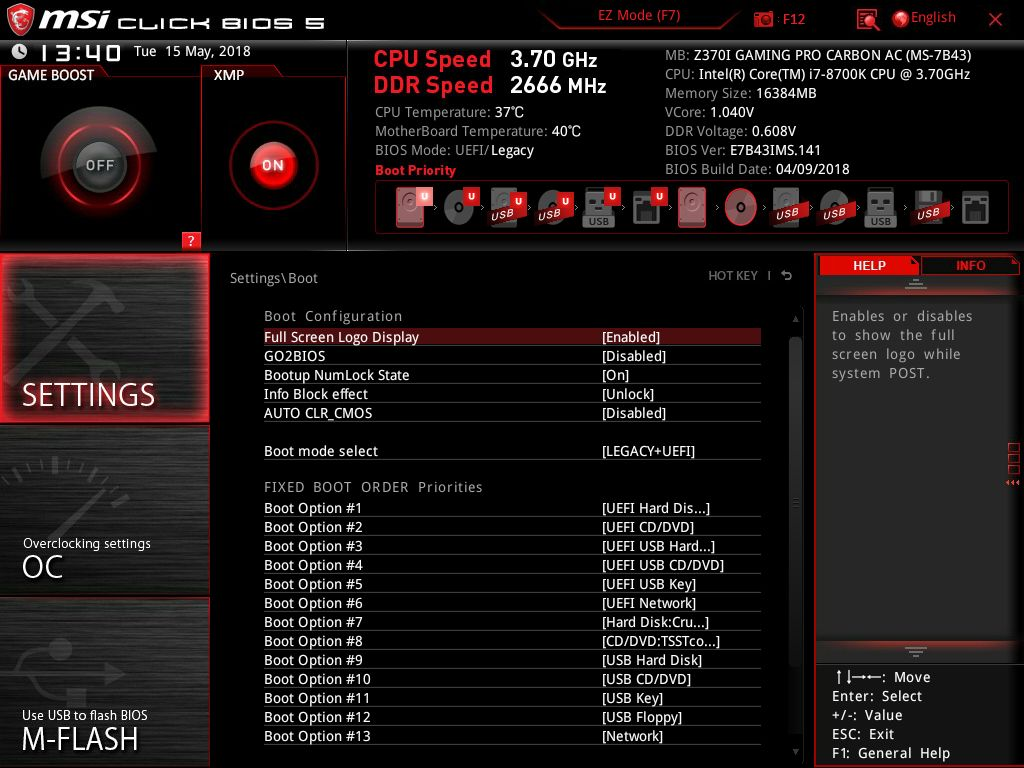Click the MSI dragon shield logo
The width and height of the screenshot is (1024, 768).
[20, 20]
